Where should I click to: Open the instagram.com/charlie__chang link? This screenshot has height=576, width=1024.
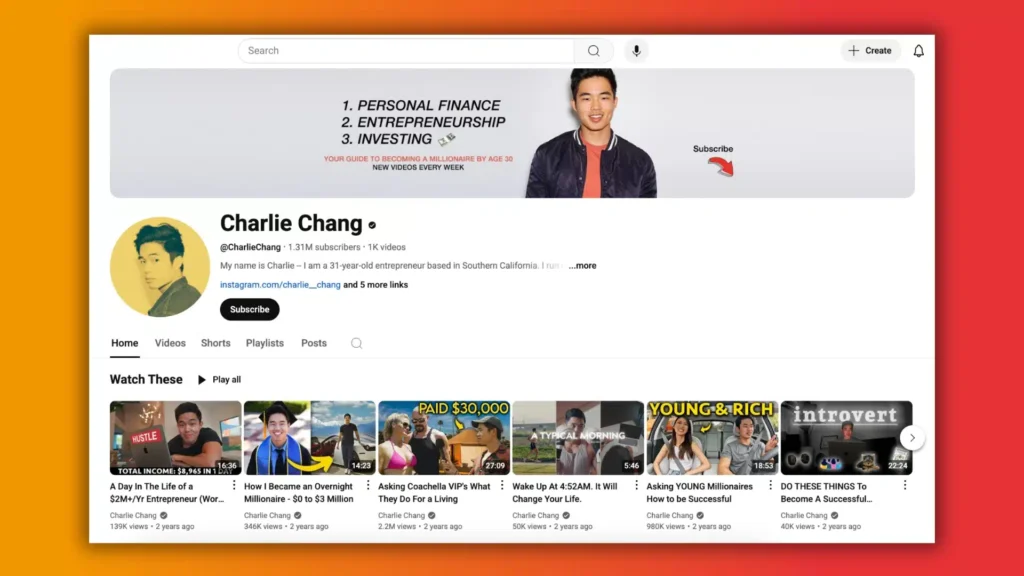click(281, 285)
